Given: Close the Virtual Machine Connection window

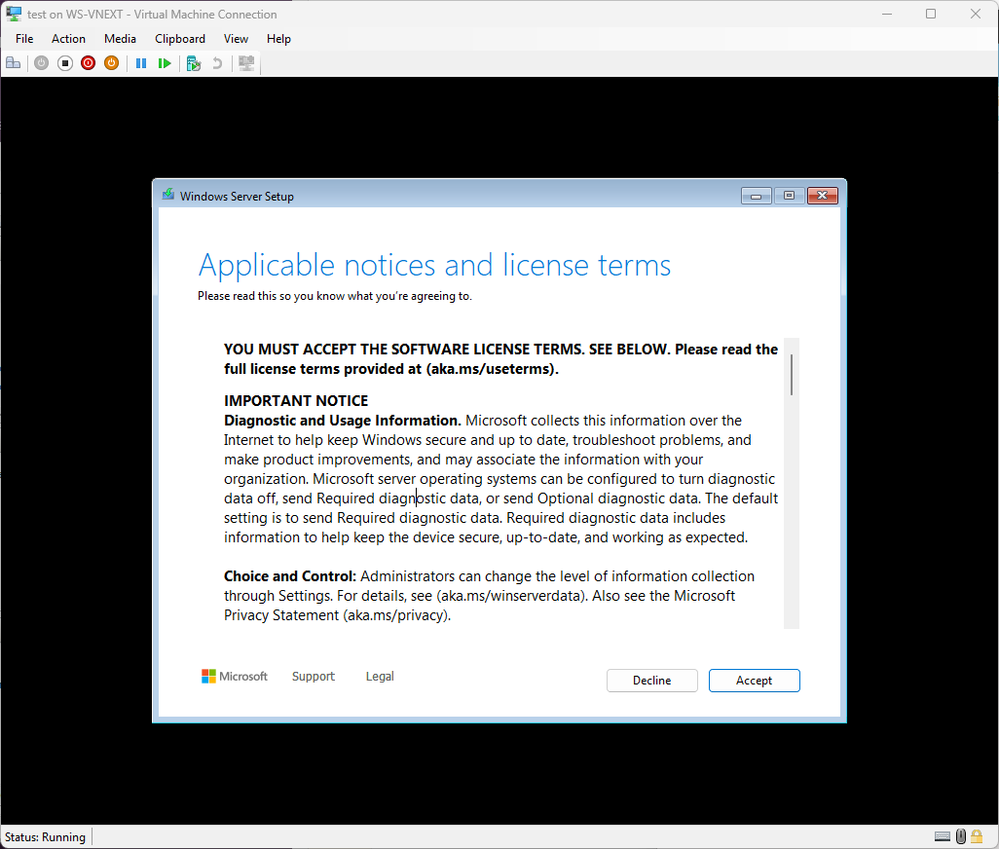Looking at the screenshot, I should point(975,14).
